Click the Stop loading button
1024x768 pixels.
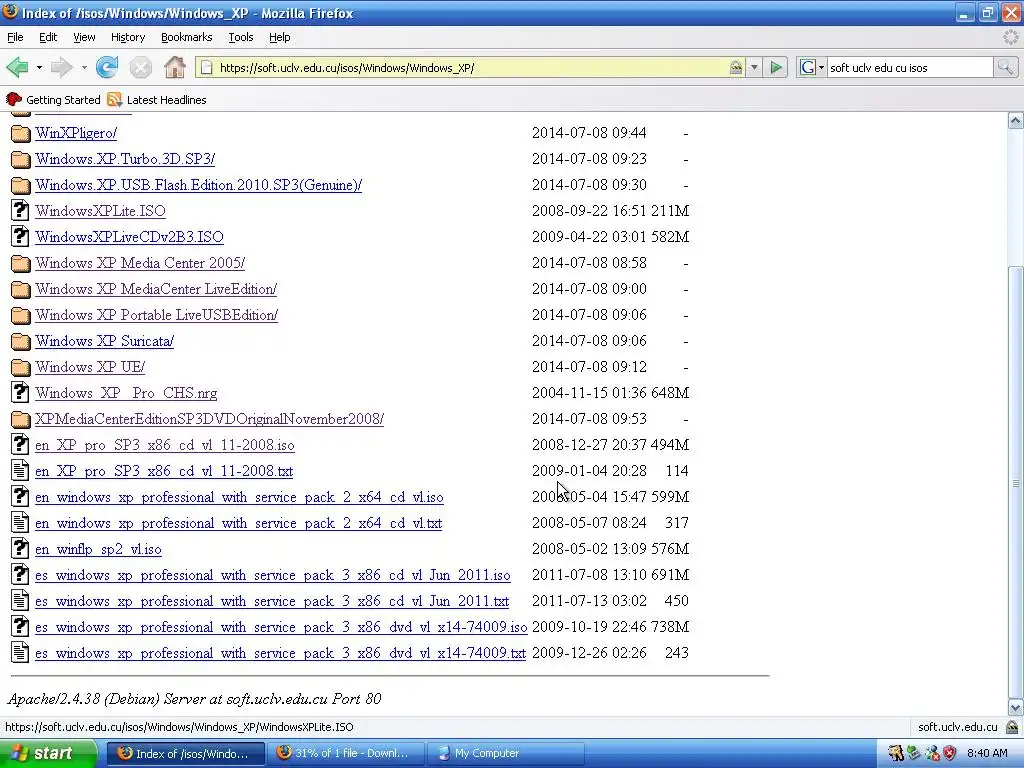tap(140, 67)
